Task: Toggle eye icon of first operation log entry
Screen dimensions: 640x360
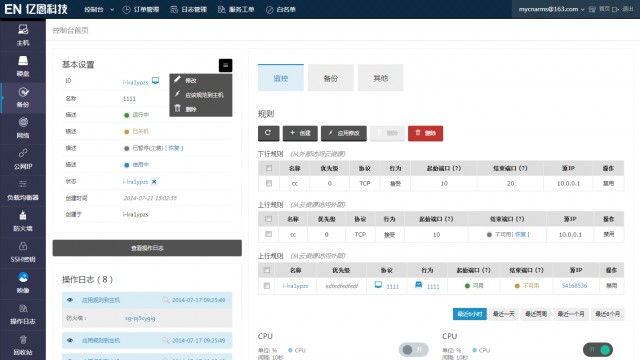Action: (70, 300)
